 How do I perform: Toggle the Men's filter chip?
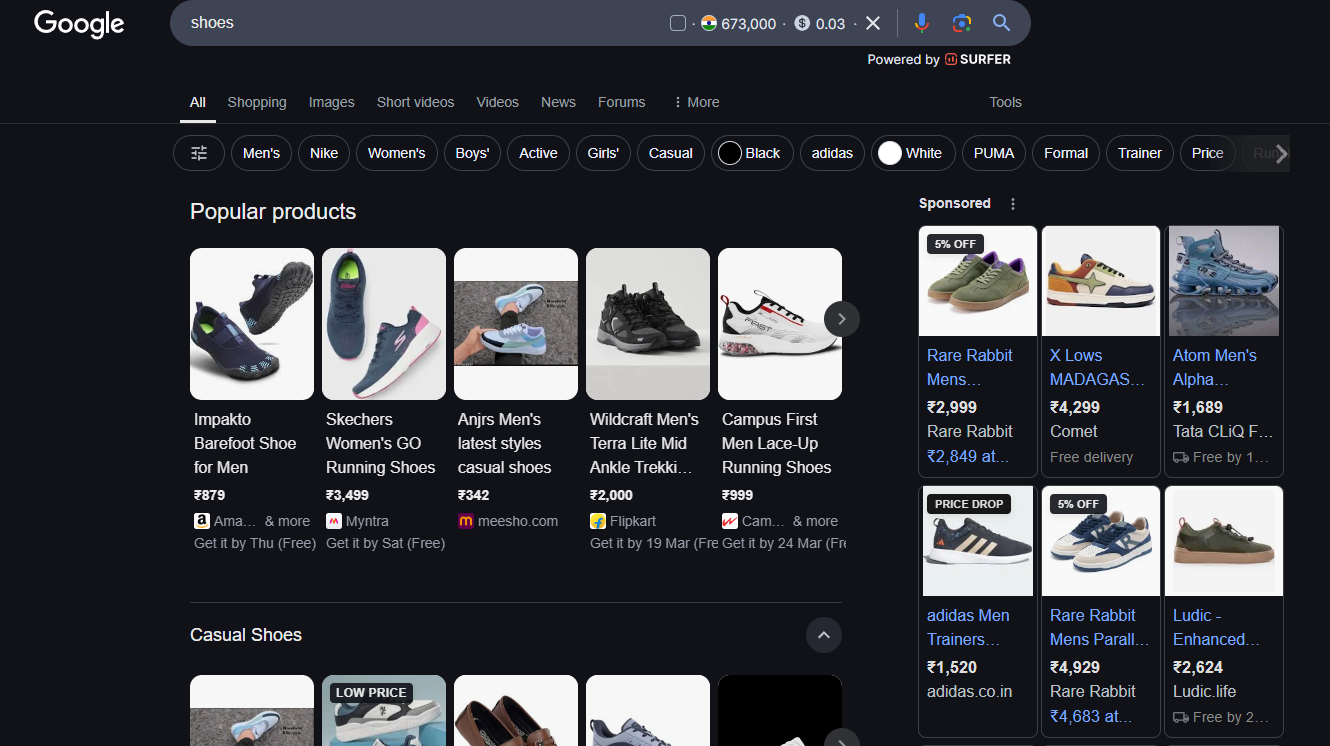coord(261,153)
